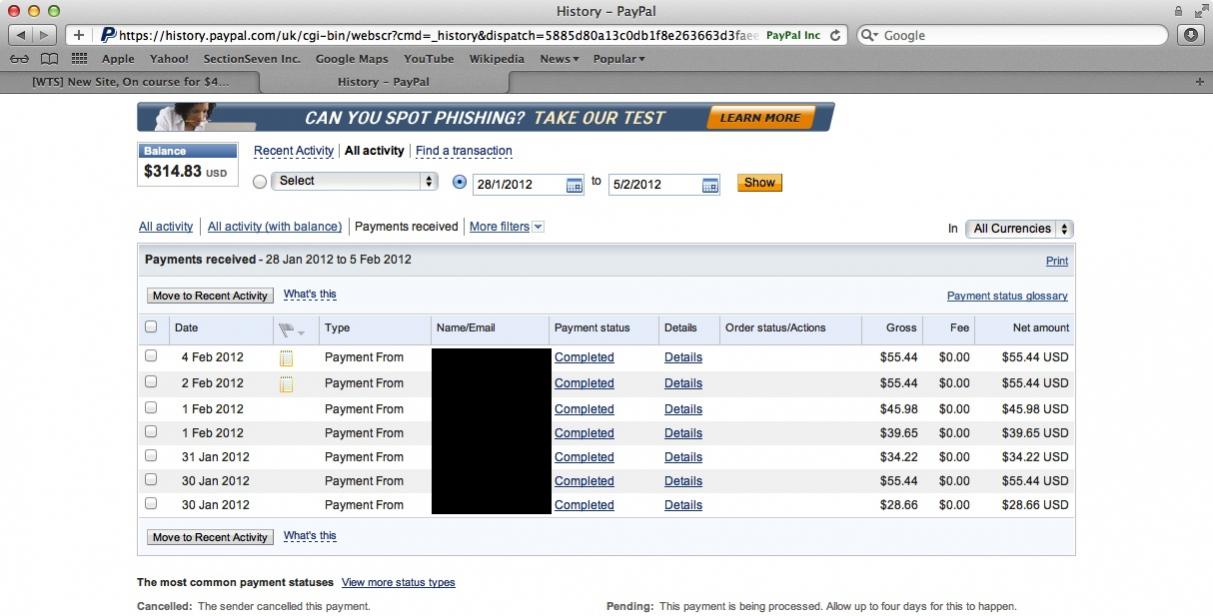Screen dimensions: 1213x616
Task: Tick the checkbox for the $28.66 payment
Action: (x=151, y=504)
